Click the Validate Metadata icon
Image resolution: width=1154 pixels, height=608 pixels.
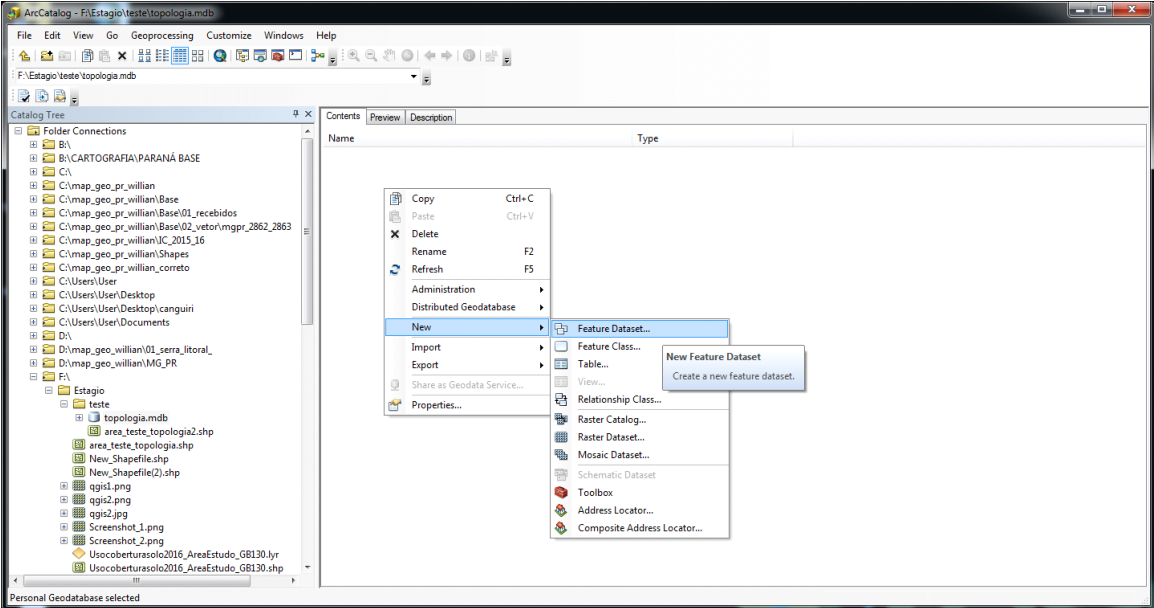(24, 96)
